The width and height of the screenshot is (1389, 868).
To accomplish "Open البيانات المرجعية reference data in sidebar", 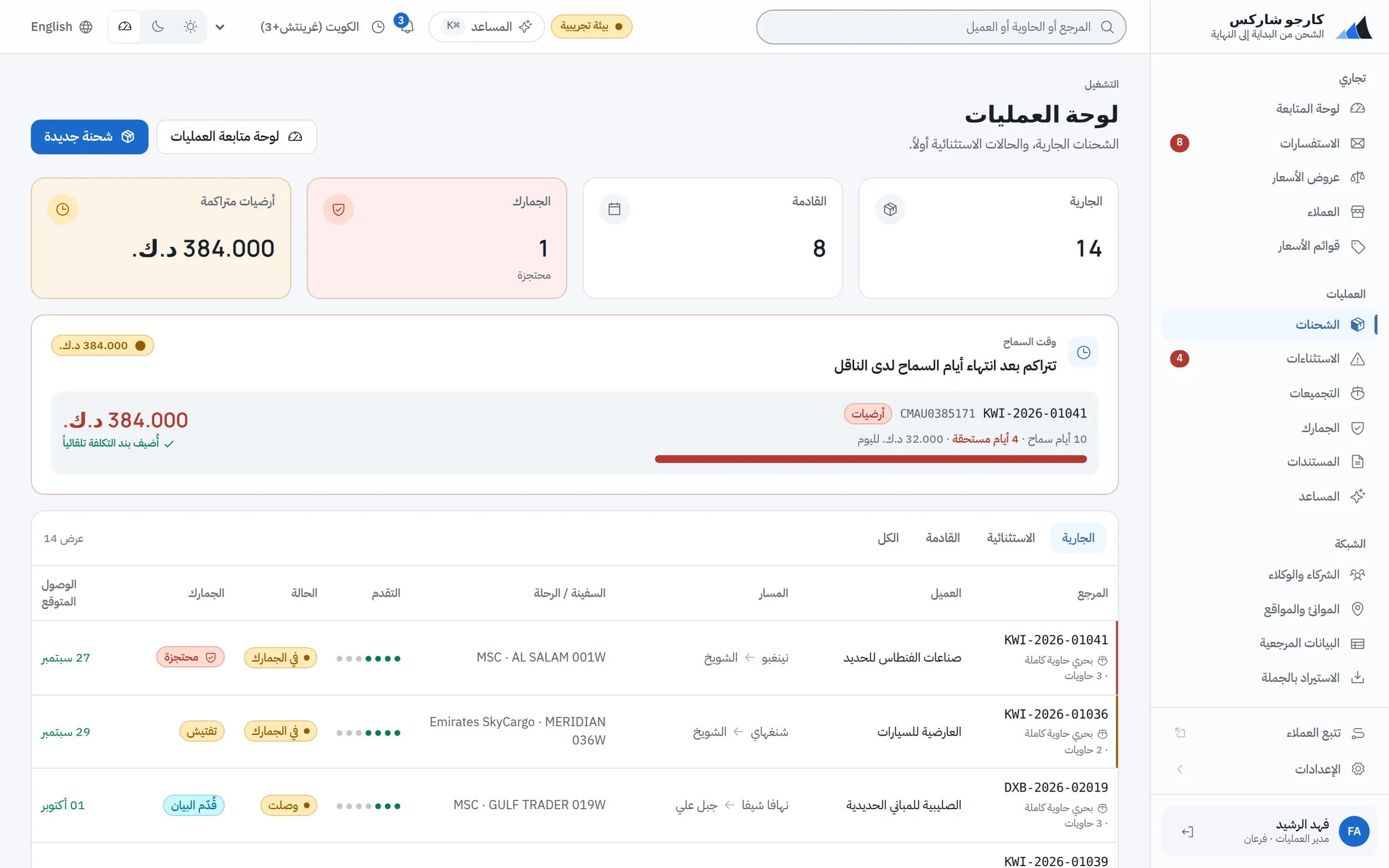I will point(1269,643).
